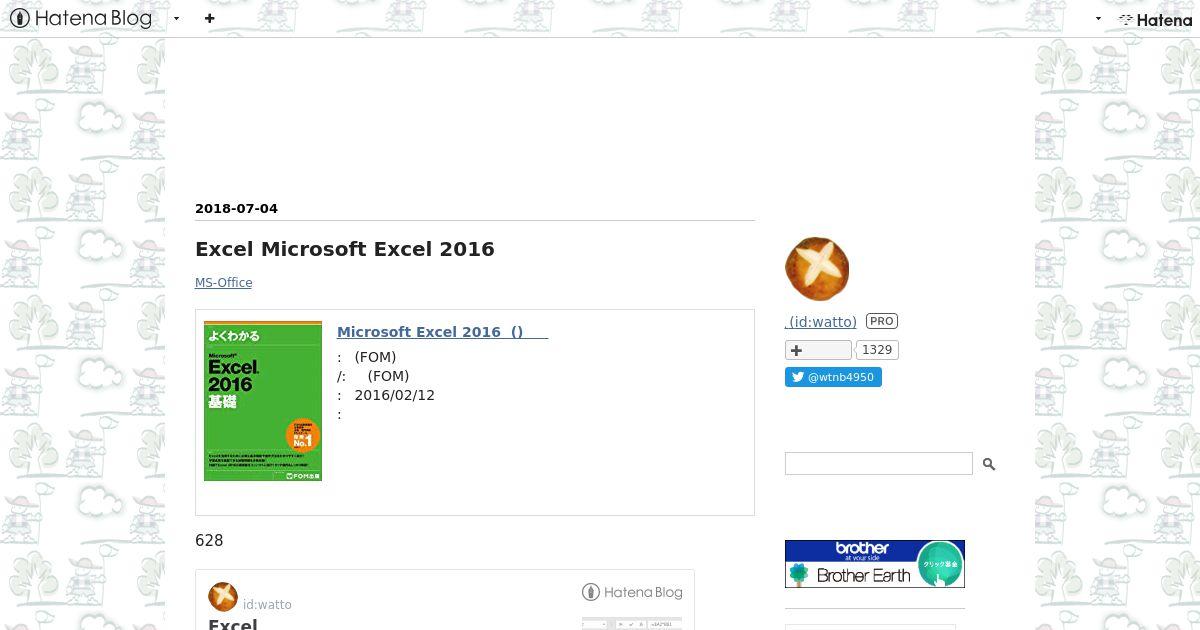Click the plus icon in the top bar
This screenshot has height=630, width=1200.
210,18
